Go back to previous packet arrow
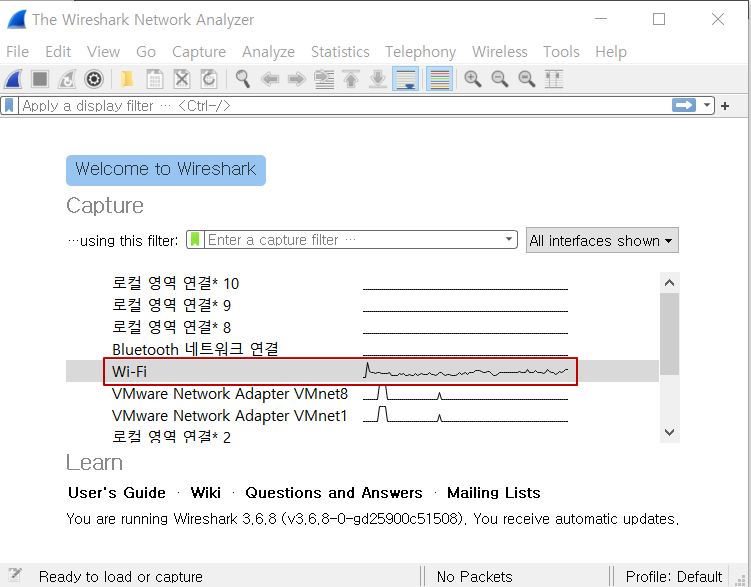The image size is (751, 587). pyautogui.click(x=270, y=79)
